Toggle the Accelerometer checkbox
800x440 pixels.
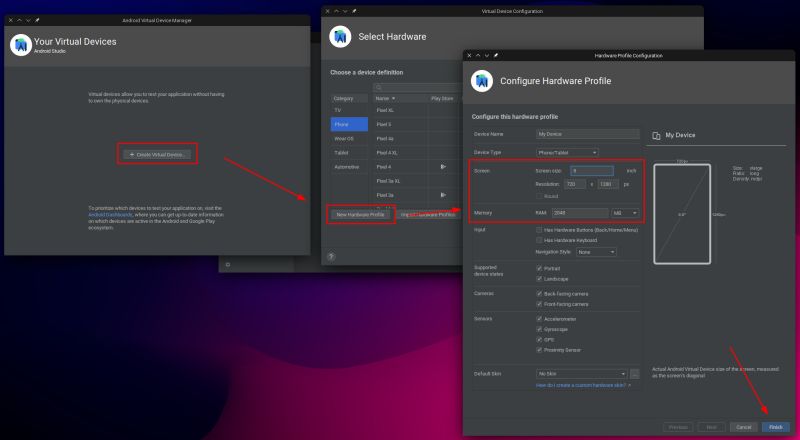point(539,319)
